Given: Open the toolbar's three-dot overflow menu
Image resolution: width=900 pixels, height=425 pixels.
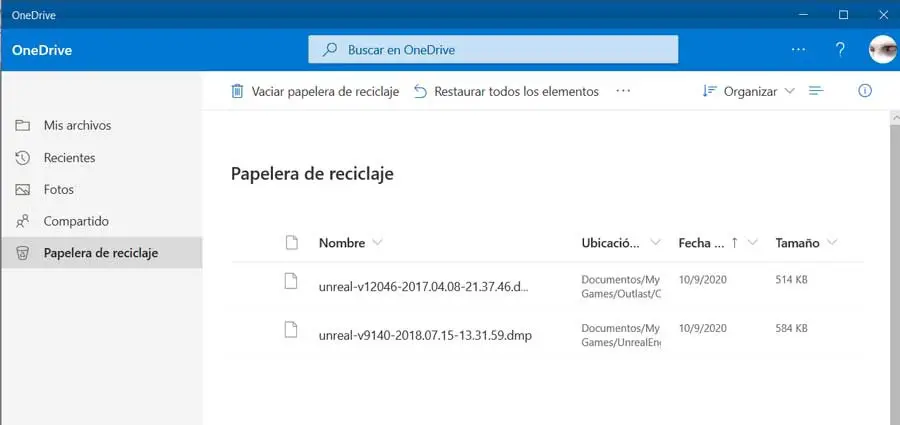Looking at the screenshot, I should (623, 91).
